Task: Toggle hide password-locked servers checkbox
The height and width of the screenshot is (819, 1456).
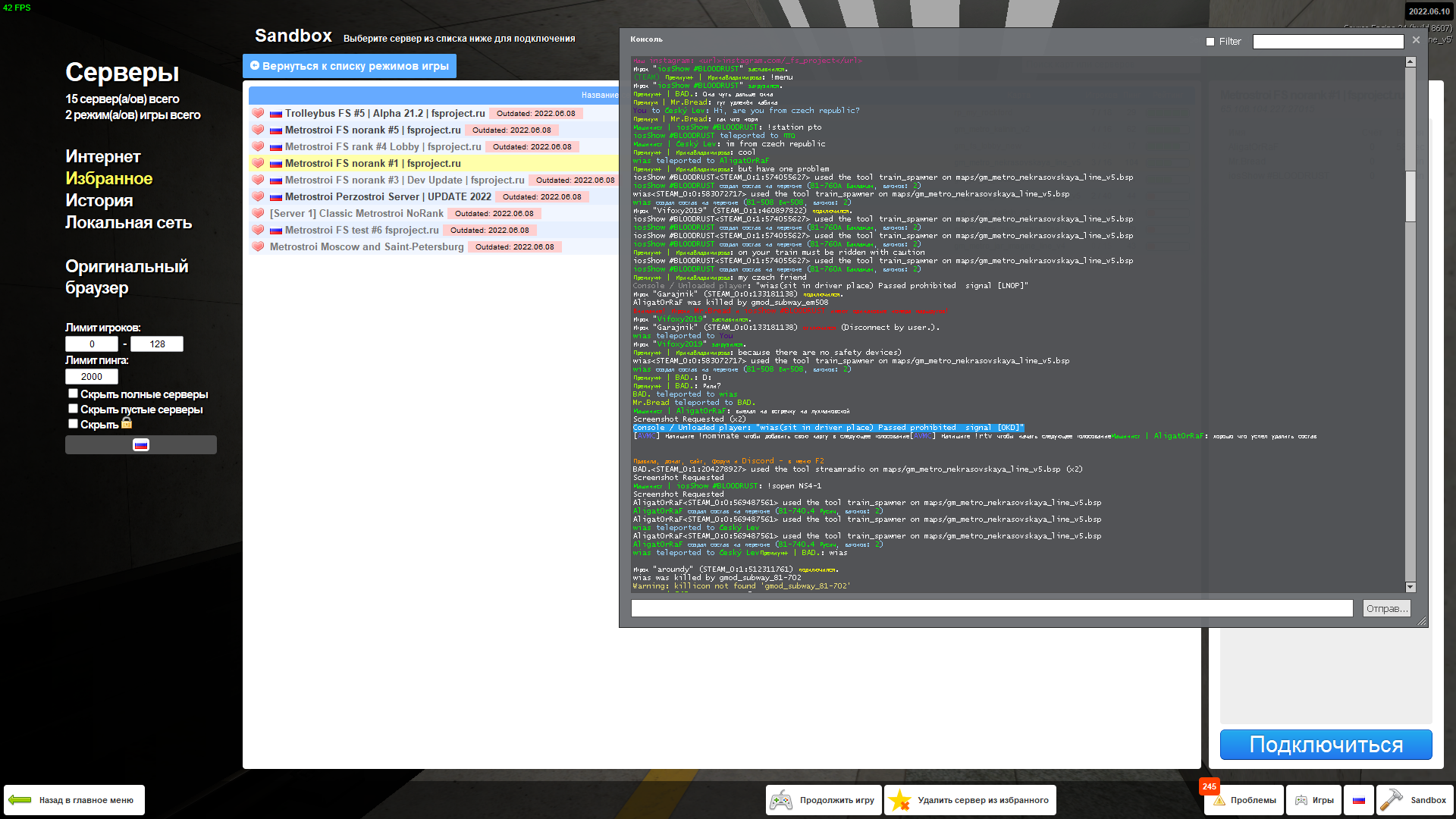Action: point(73,424)
